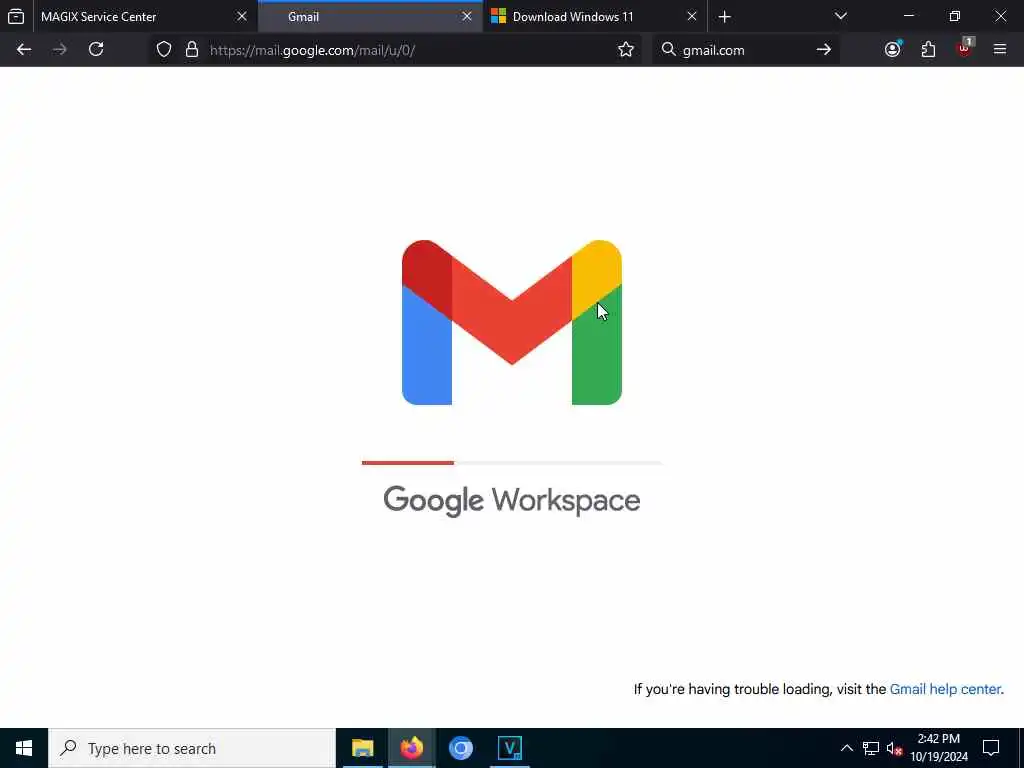Restore down the Firefox window
Viewport: 1024px width, 768px height.
[955, 16]
